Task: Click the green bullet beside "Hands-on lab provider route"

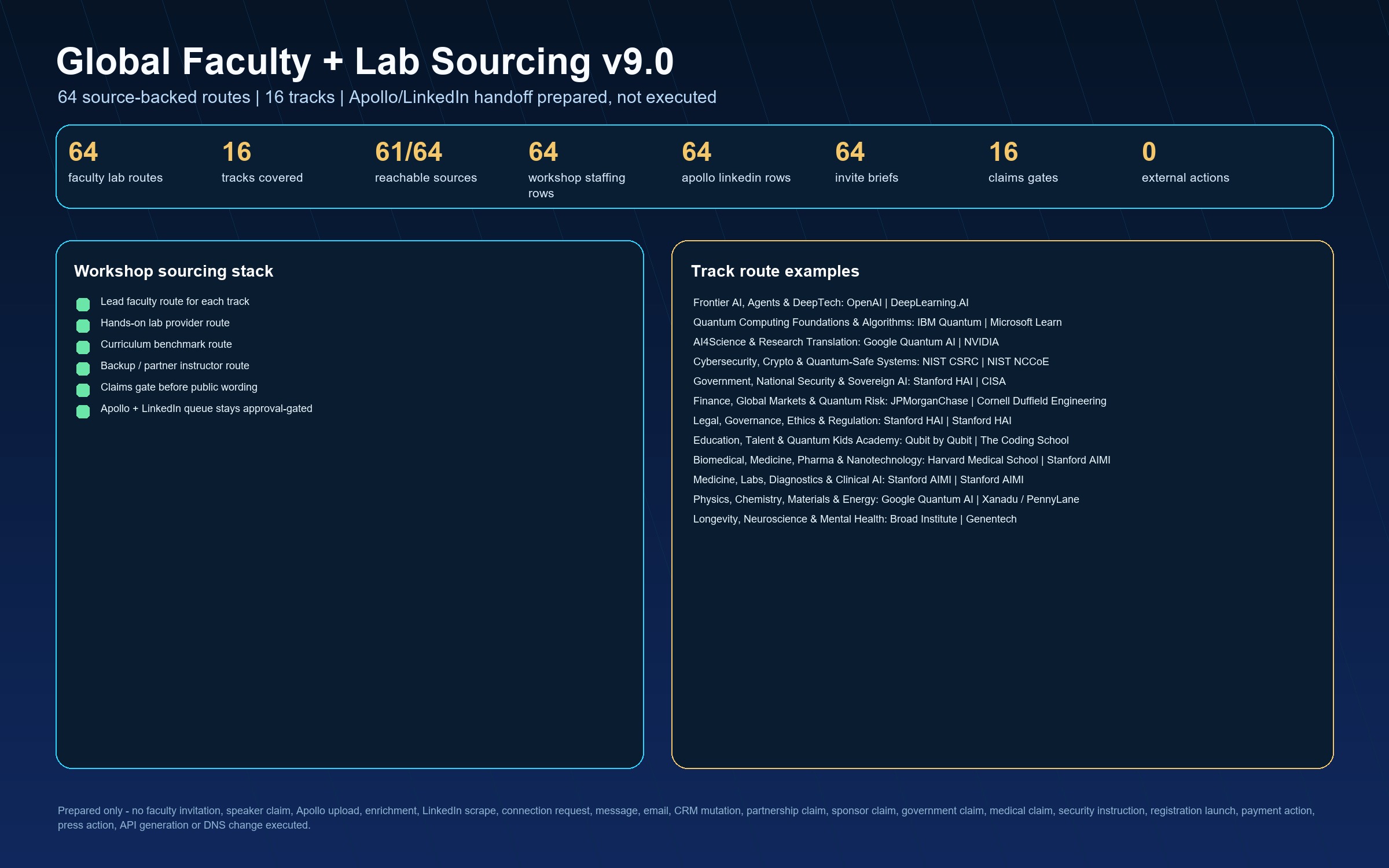Action: coord(83,326)
